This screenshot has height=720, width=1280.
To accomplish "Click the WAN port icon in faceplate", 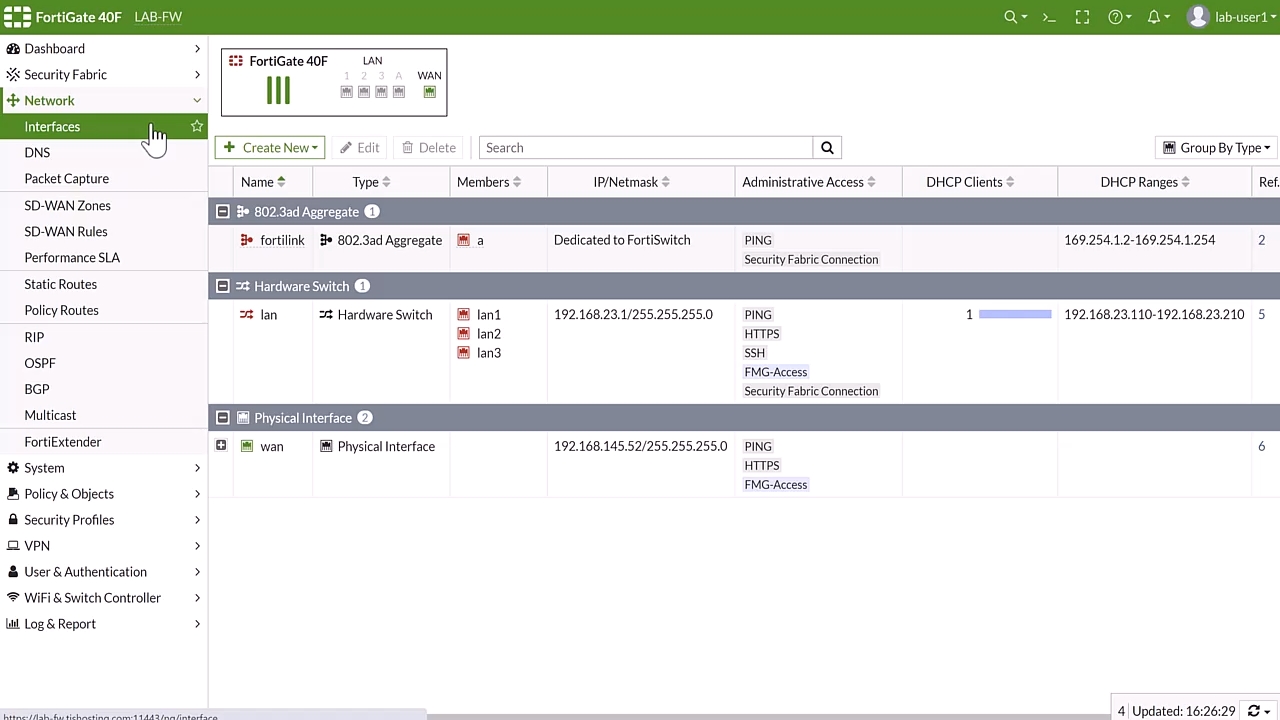I will [430, 92].
